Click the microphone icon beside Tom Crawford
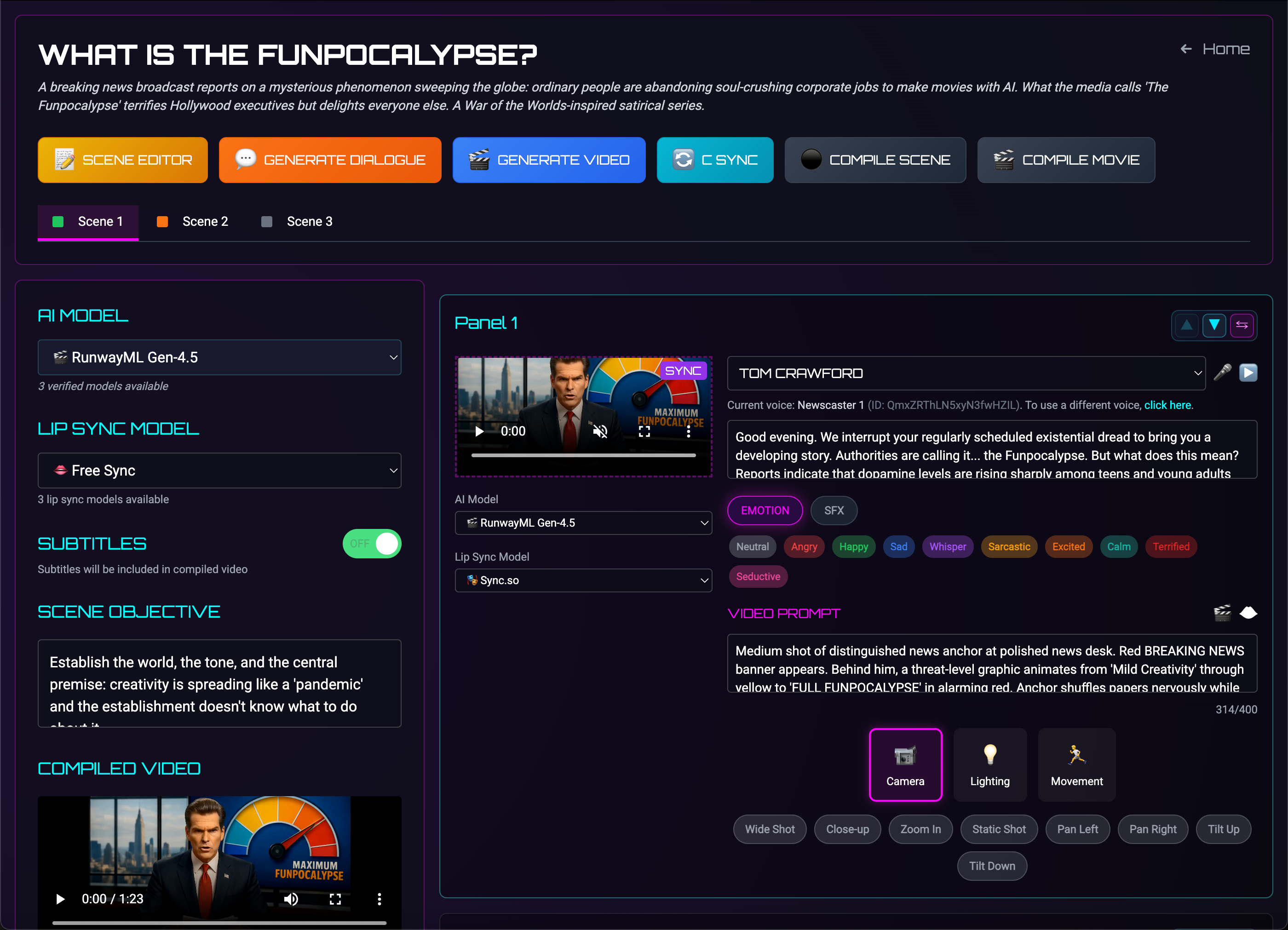Screen dimensions: 1288x930 pyautogui.click(x=1222, y=373)
